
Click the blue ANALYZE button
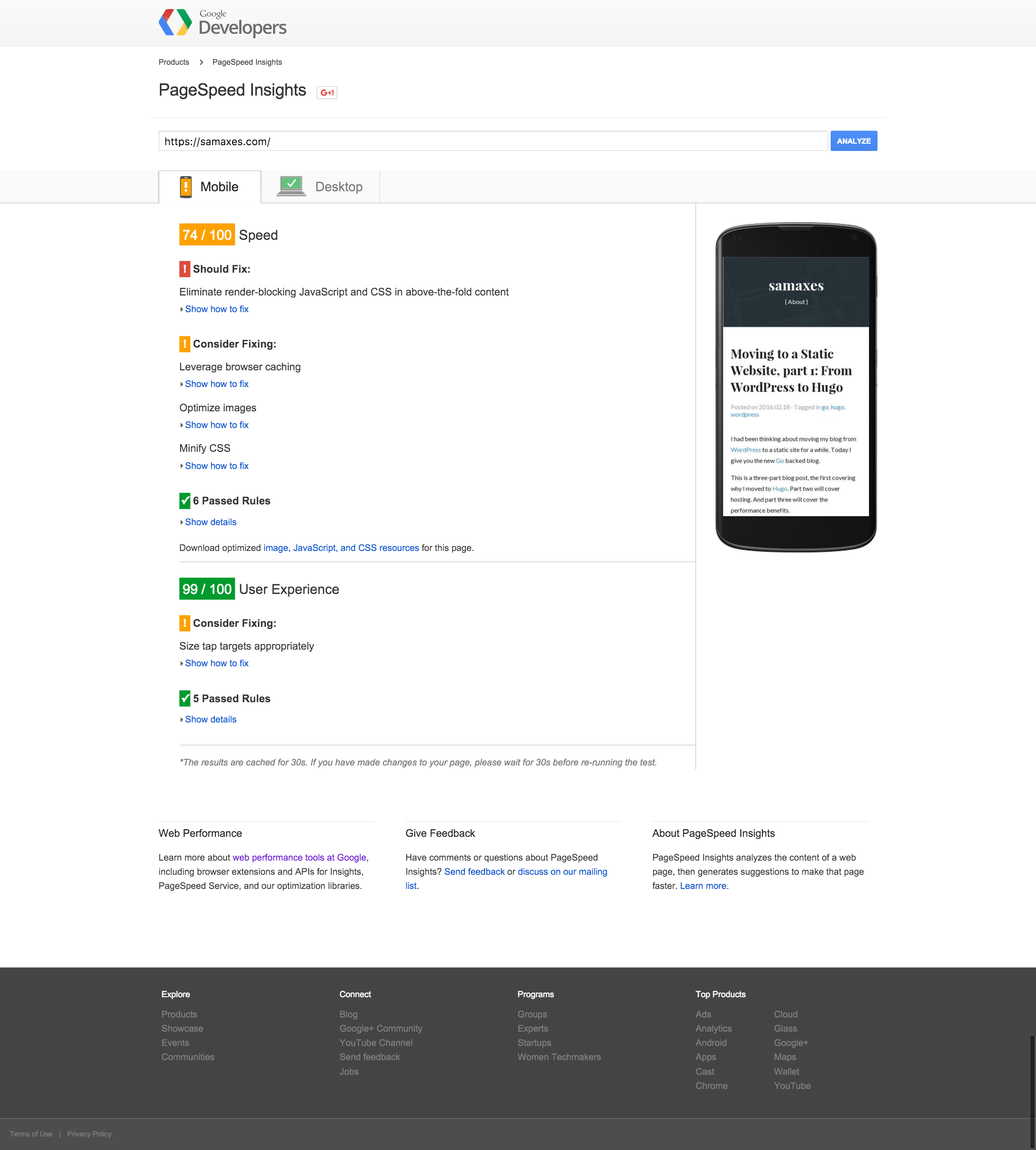click(853, 141)
